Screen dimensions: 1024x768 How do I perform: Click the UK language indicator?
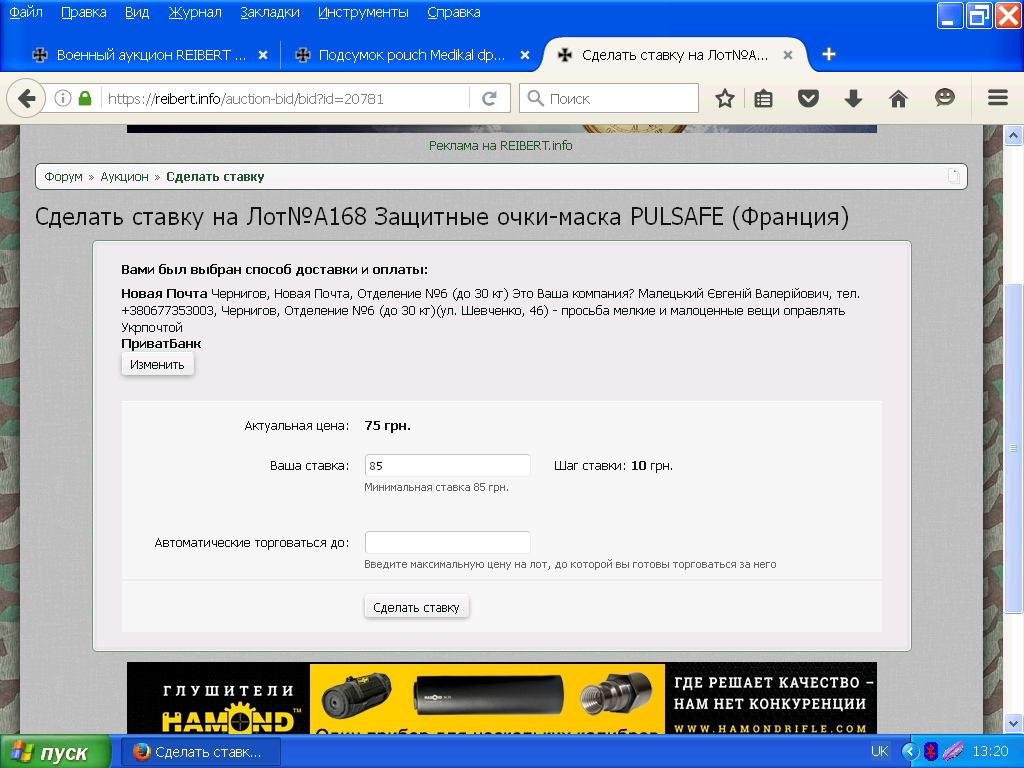[x=879, y=752]
